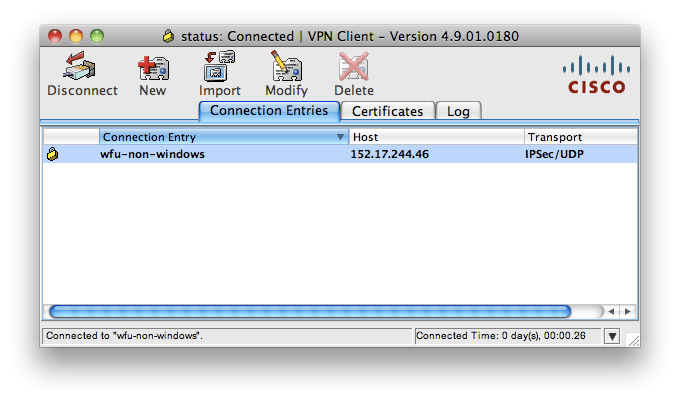Minimize the VPN Client window
Viewport: 680px width, 402px height.
(76, 36)
